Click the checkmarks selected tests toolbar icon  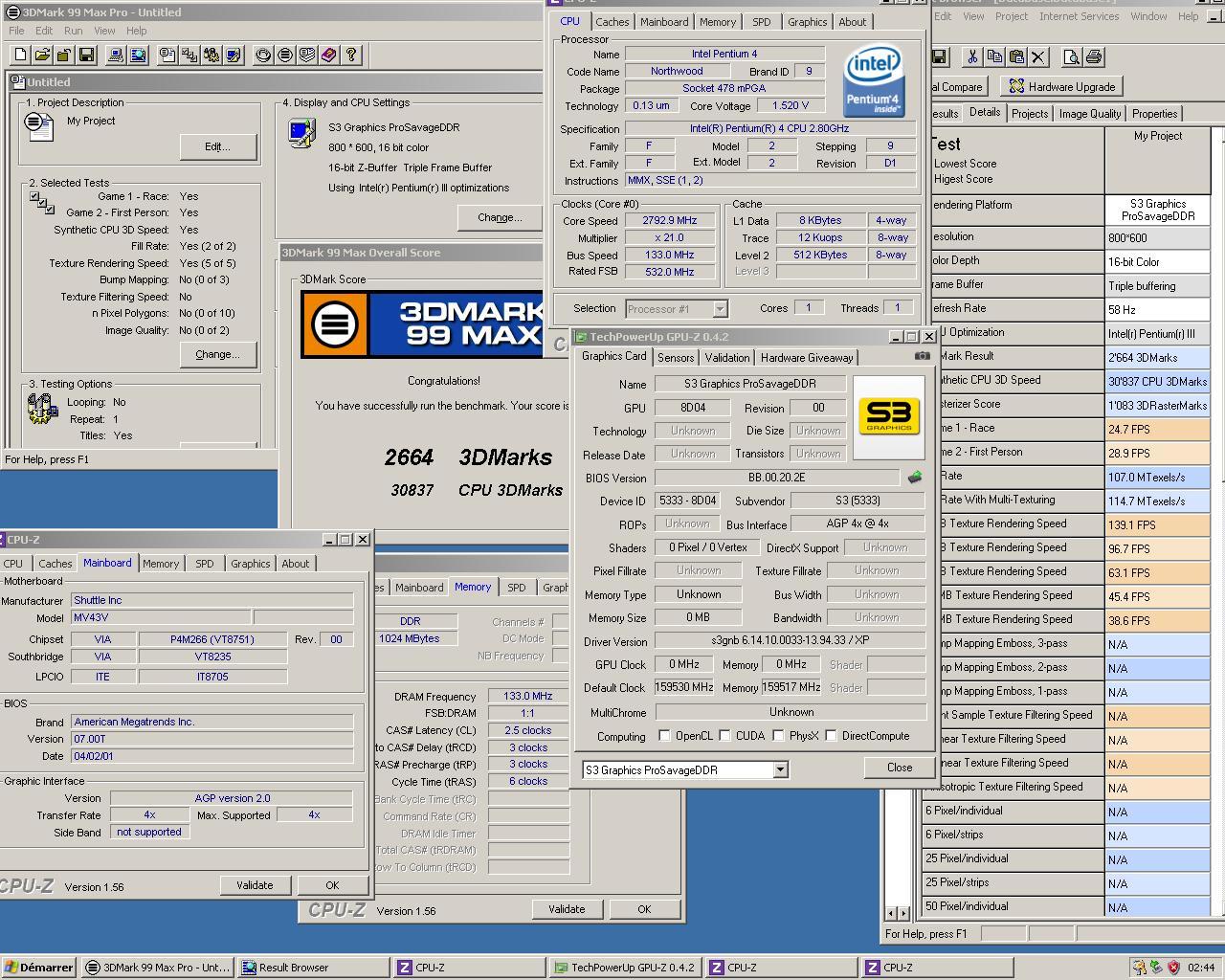[189, 56]
